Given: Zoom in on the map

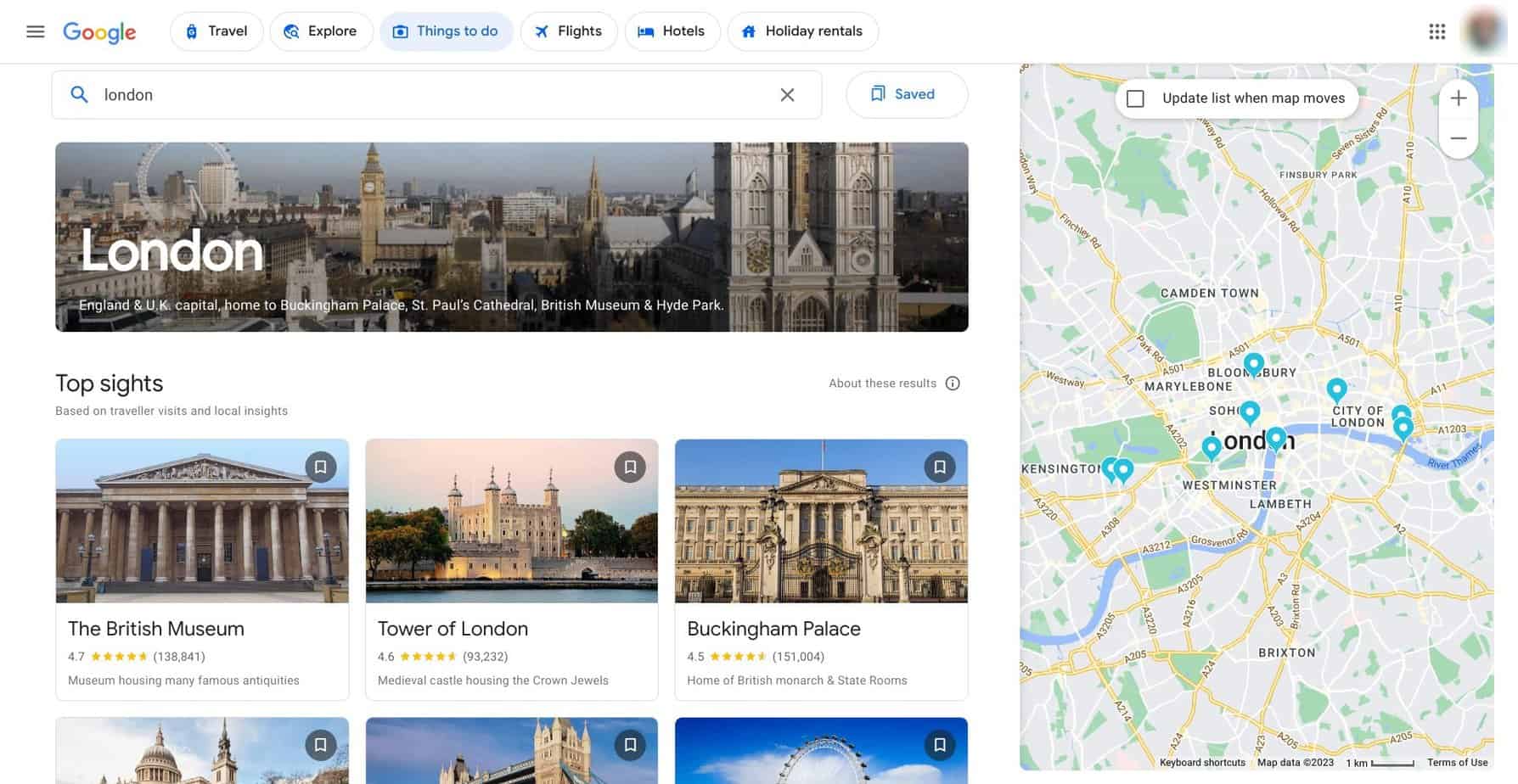Looking at the screenshot, I should [x=1458, y=98].
